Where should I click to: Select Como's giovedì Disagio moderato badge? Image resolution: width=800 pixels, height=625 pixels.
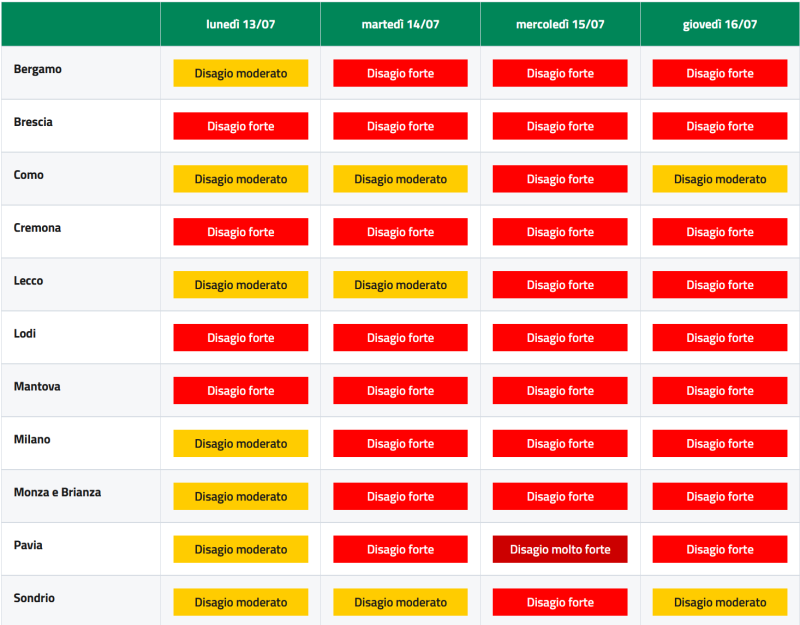tap(720, 179)
